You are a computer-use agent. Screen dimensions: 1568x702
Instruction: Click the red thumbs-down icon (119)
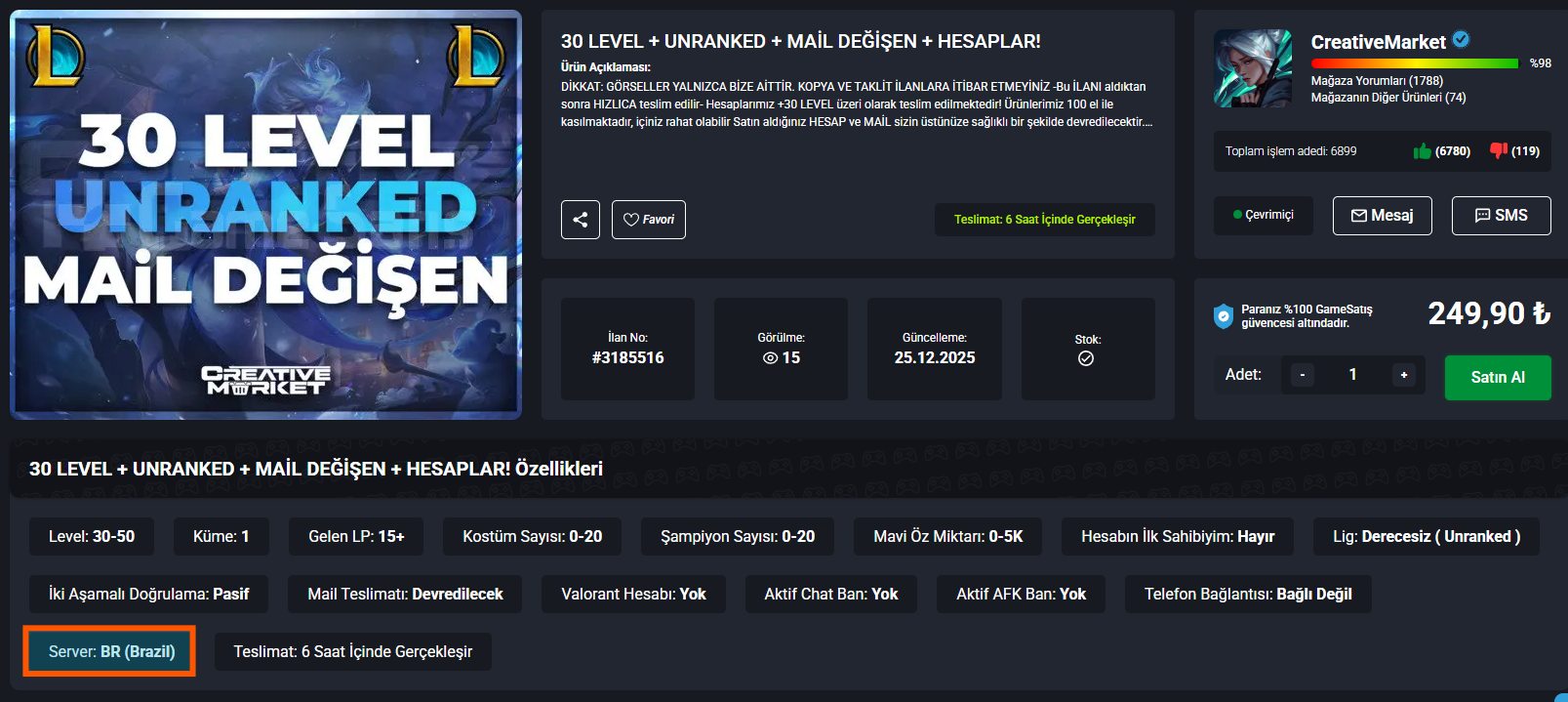(x=1499, y=150)
